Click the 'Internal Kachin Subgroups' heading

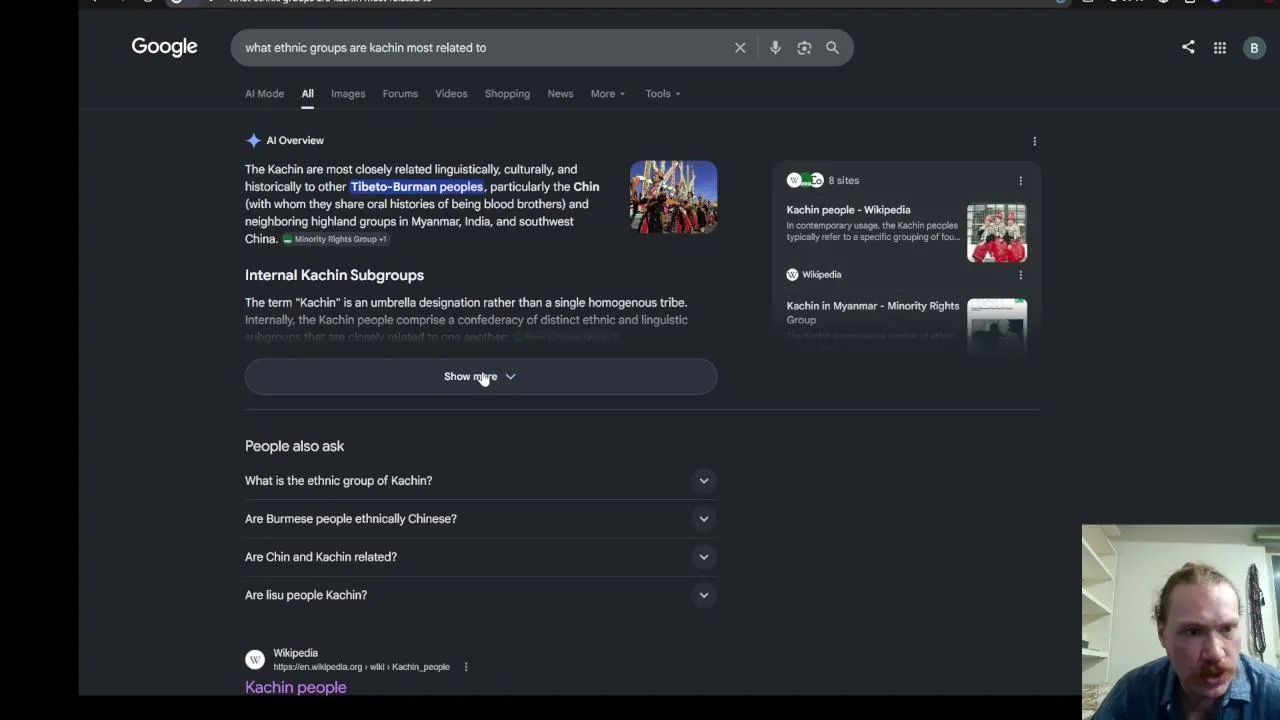[334, 275]
